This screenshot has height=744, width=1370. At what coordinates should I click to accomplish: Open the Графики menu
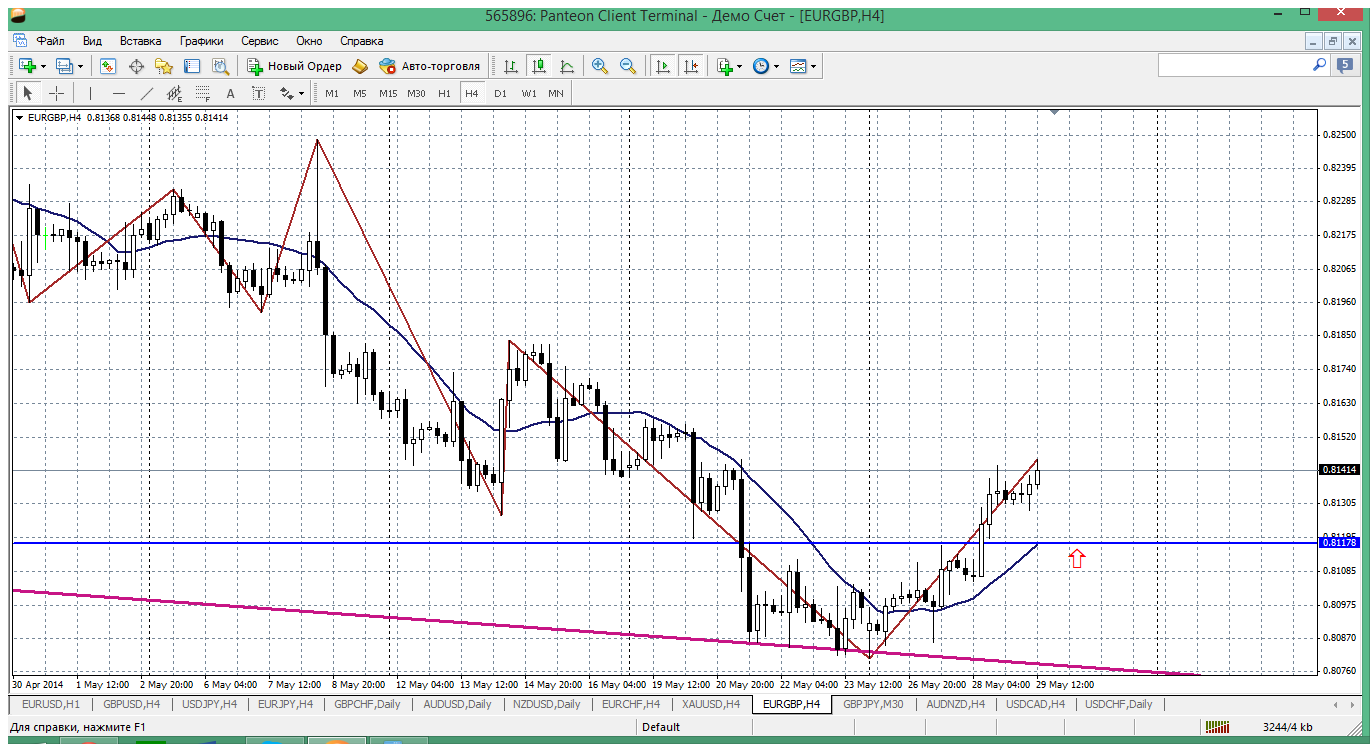pyautogui.click(x=201, y=41)
